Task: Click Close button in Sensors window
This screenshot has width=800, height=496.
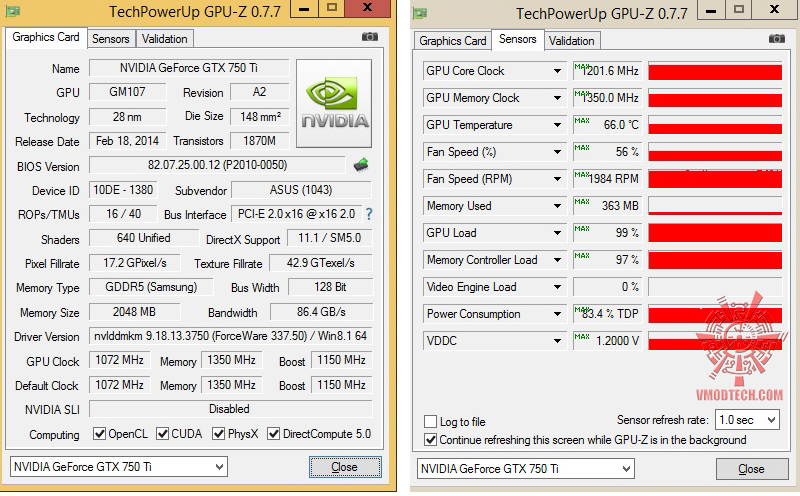Action: coord(752,469)
